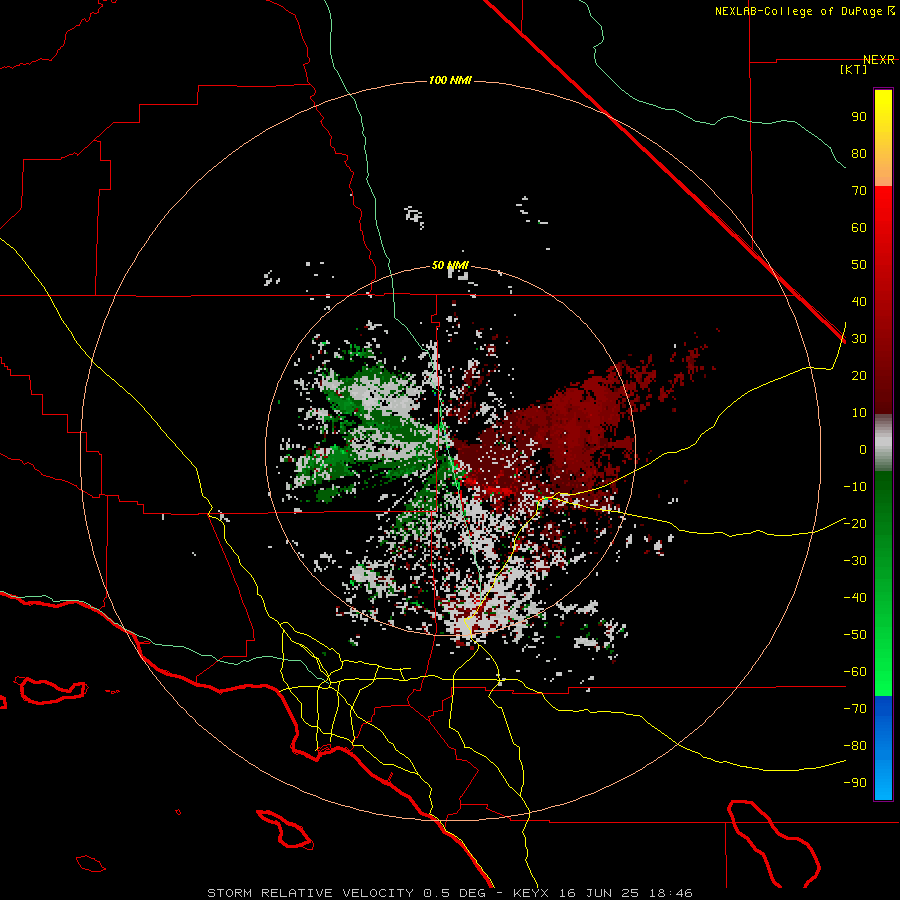The image size is (900, 900).
Task: Select the 0 value on velocity scale
Action: click(863, 450)
